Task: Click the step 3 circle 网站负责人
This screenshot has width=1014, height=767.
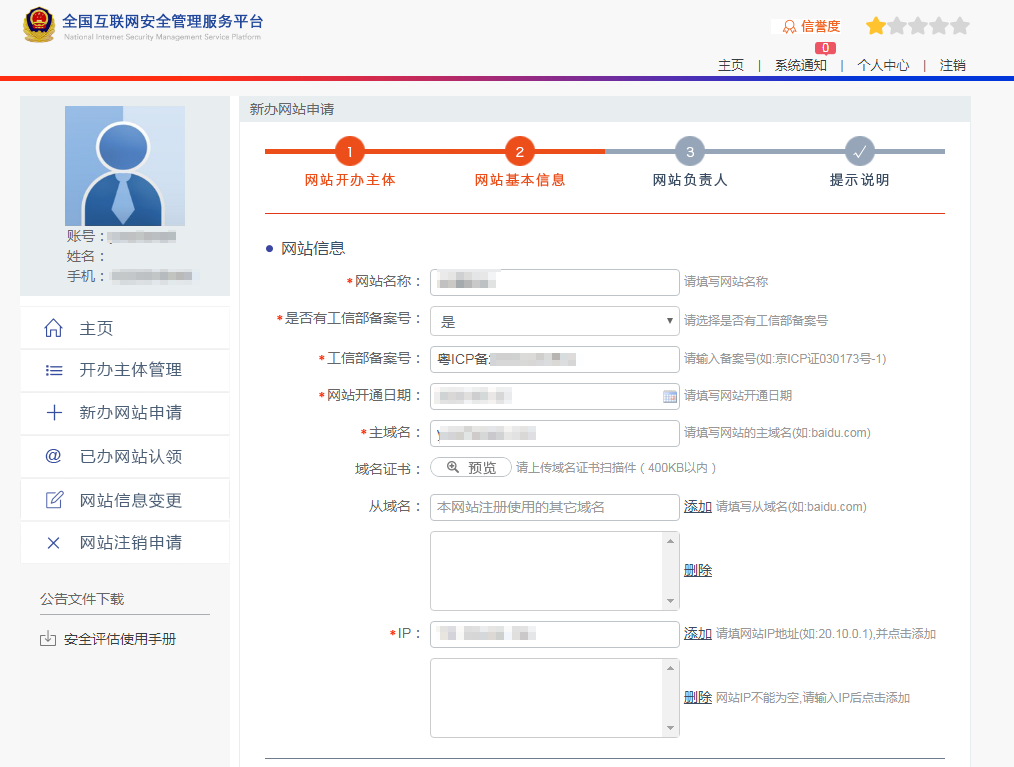Action: coord(690,151)
